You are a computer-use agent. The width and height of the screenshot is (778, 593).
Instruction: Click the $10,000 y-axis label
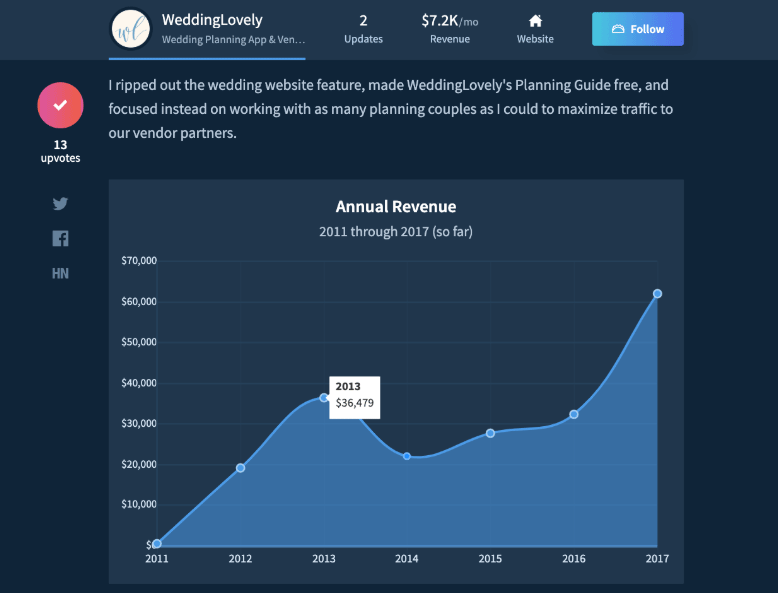139,504
